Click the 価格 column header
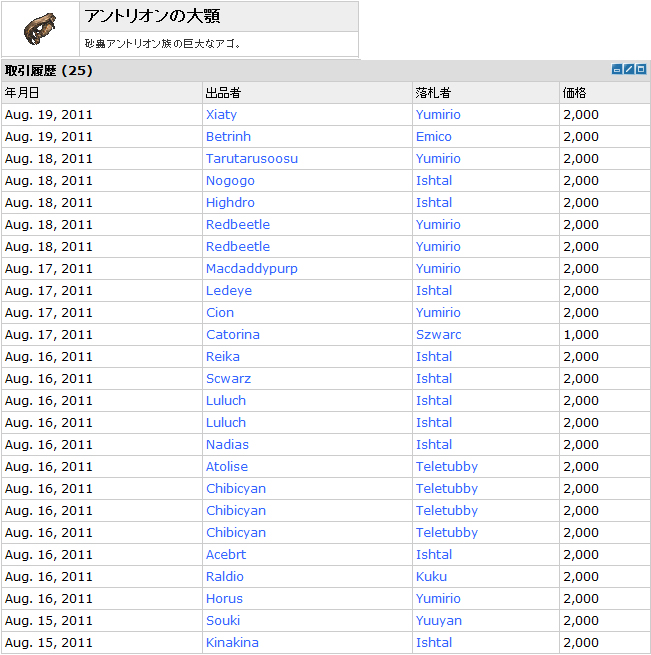Viewport: 651px width, 655px height. [575, 92]
